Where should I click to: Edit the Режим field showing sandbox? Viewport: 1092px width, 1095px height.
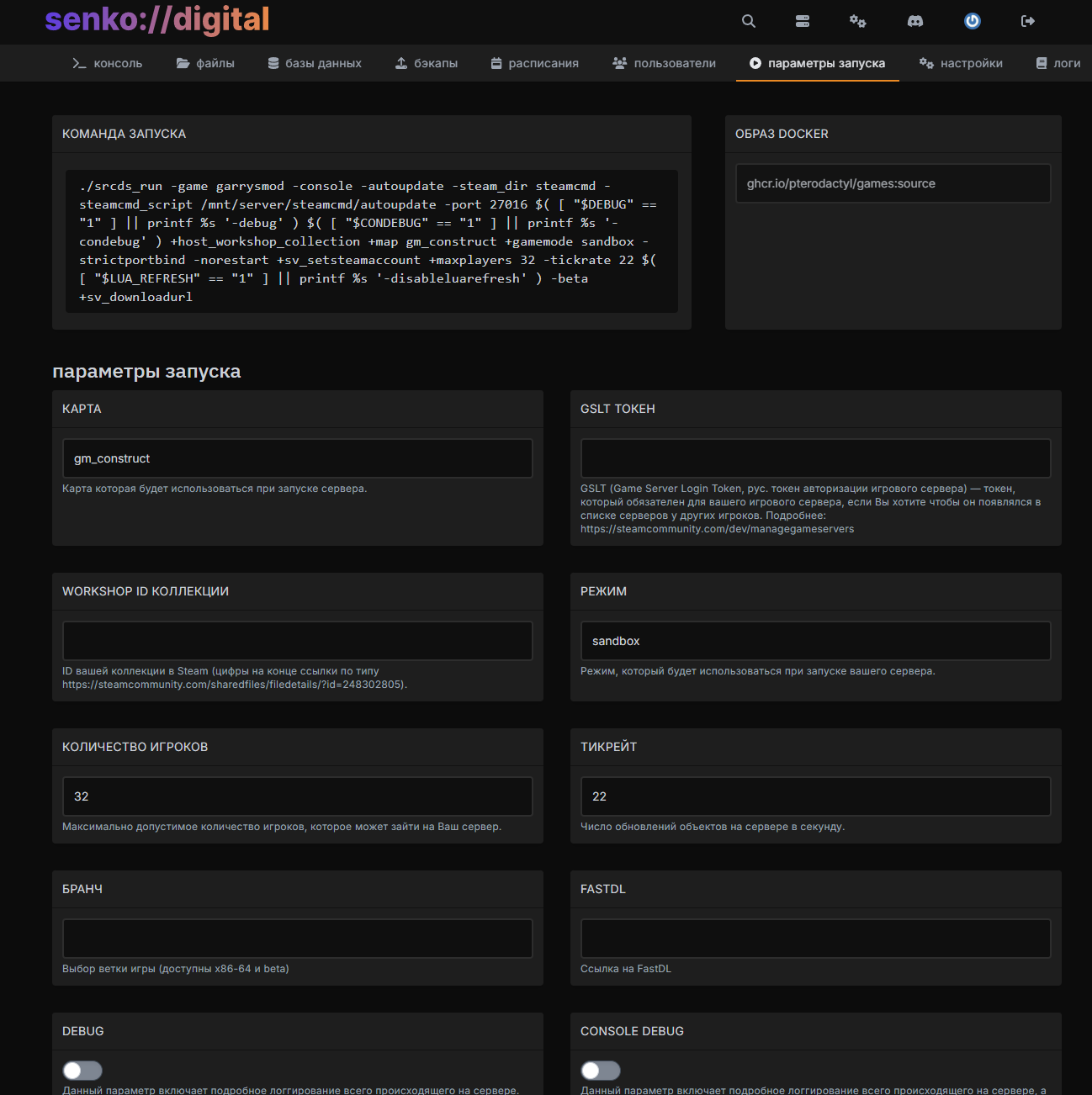click(x=816, y=641)
